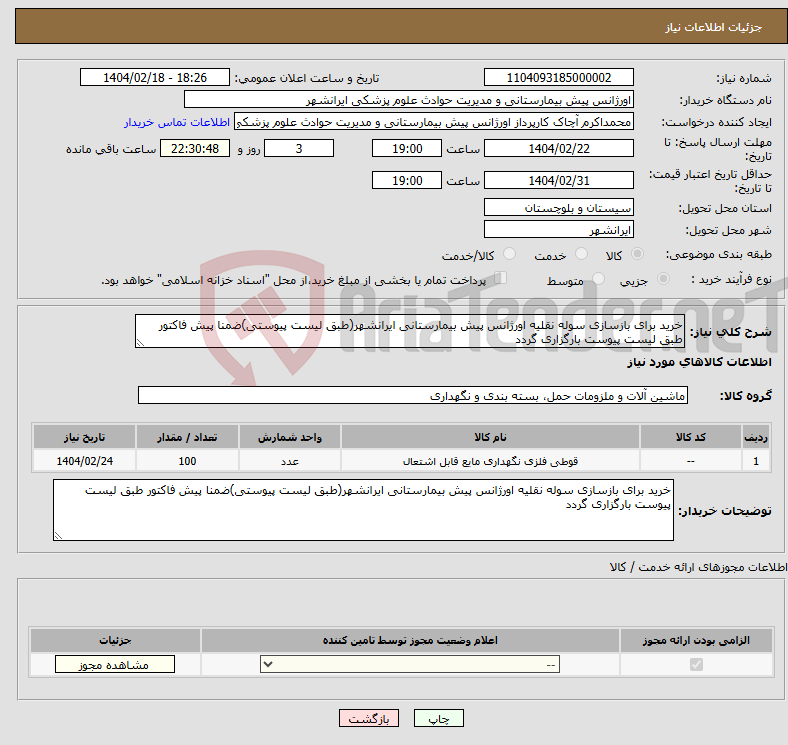788x745 pixels.
Task: Click the شرح کلی نیاز text area
Action: tap(410, 332)
